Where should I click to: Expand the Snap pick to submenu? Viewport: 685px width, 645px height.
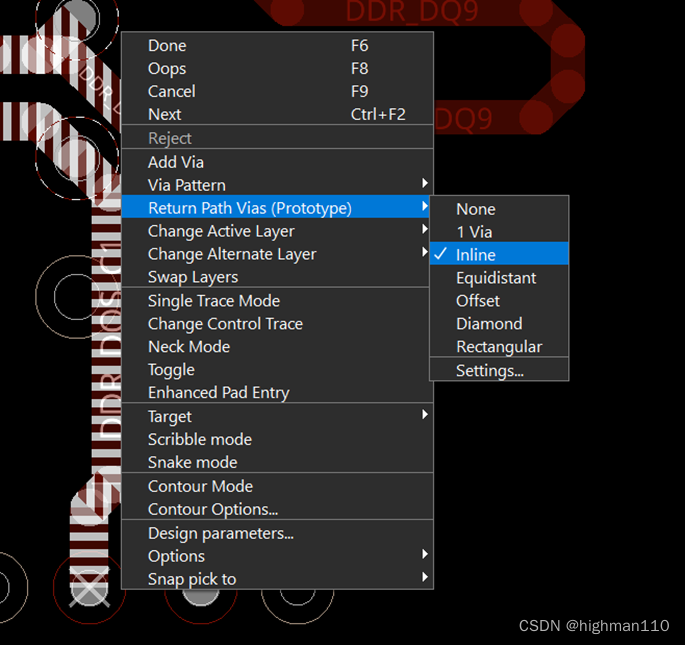click(x=192, y=579)
